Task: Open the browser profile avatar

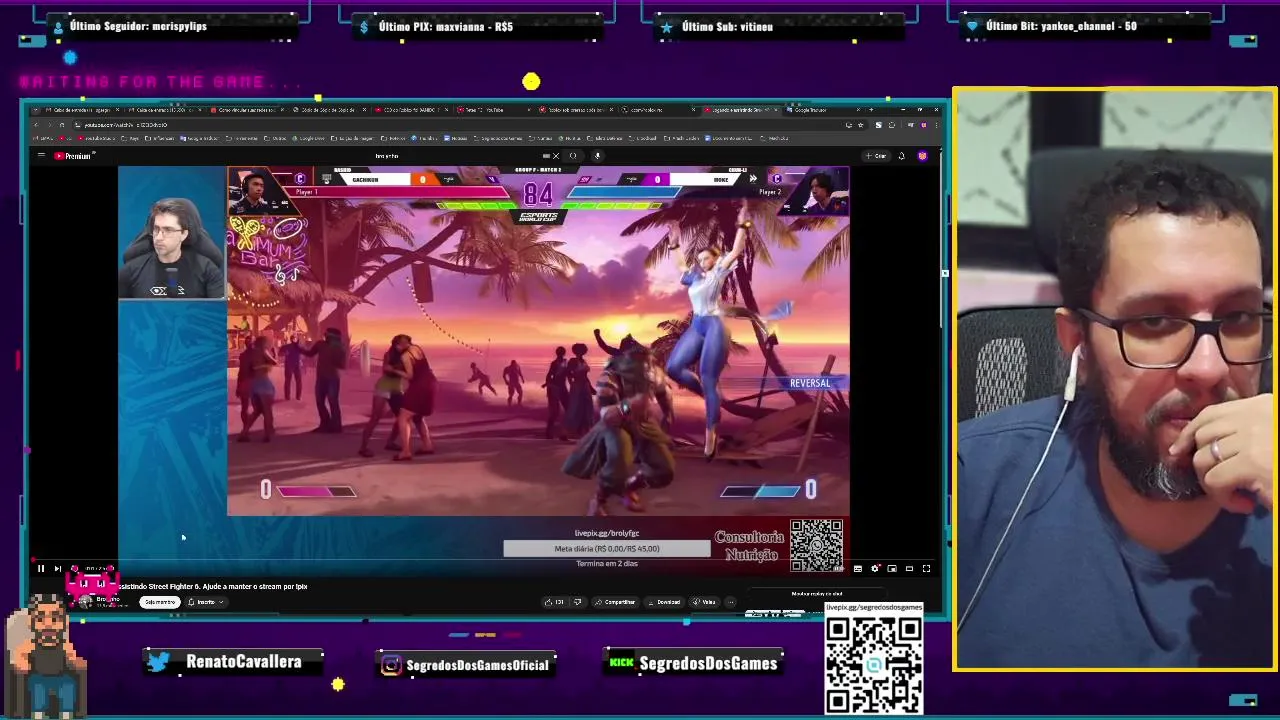Action: tap(924, 125)
